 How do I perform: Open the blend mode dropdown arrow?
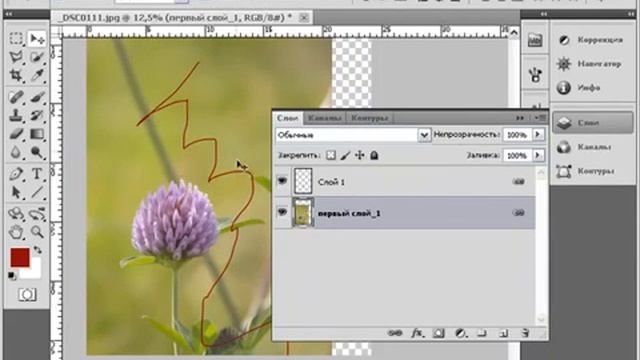[424, 135]
